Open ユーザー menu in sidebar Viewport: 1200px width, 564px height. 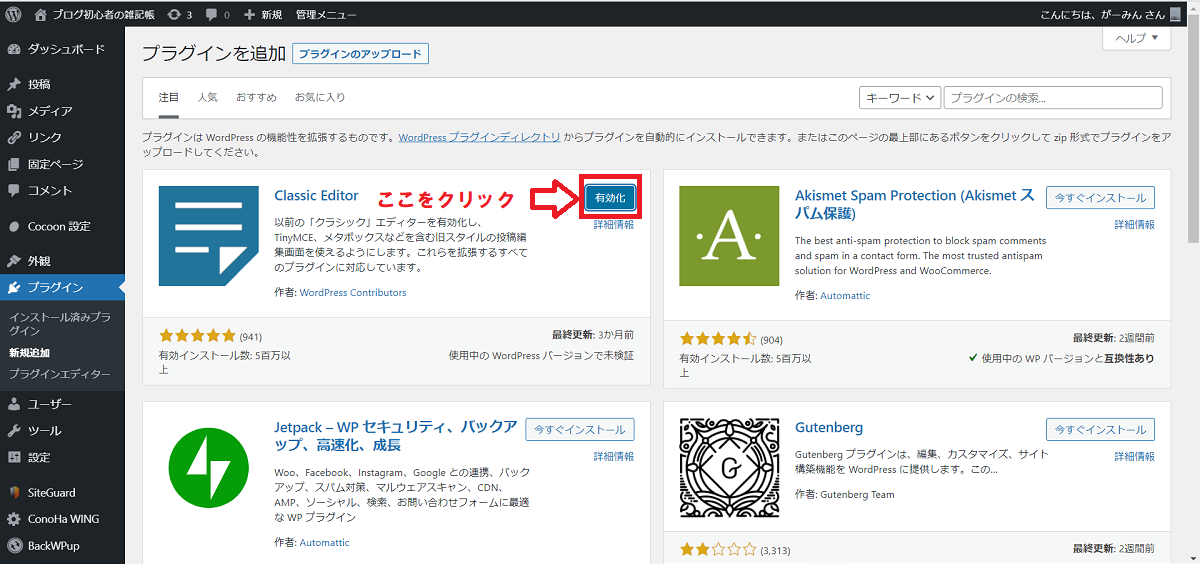point(62,404)
